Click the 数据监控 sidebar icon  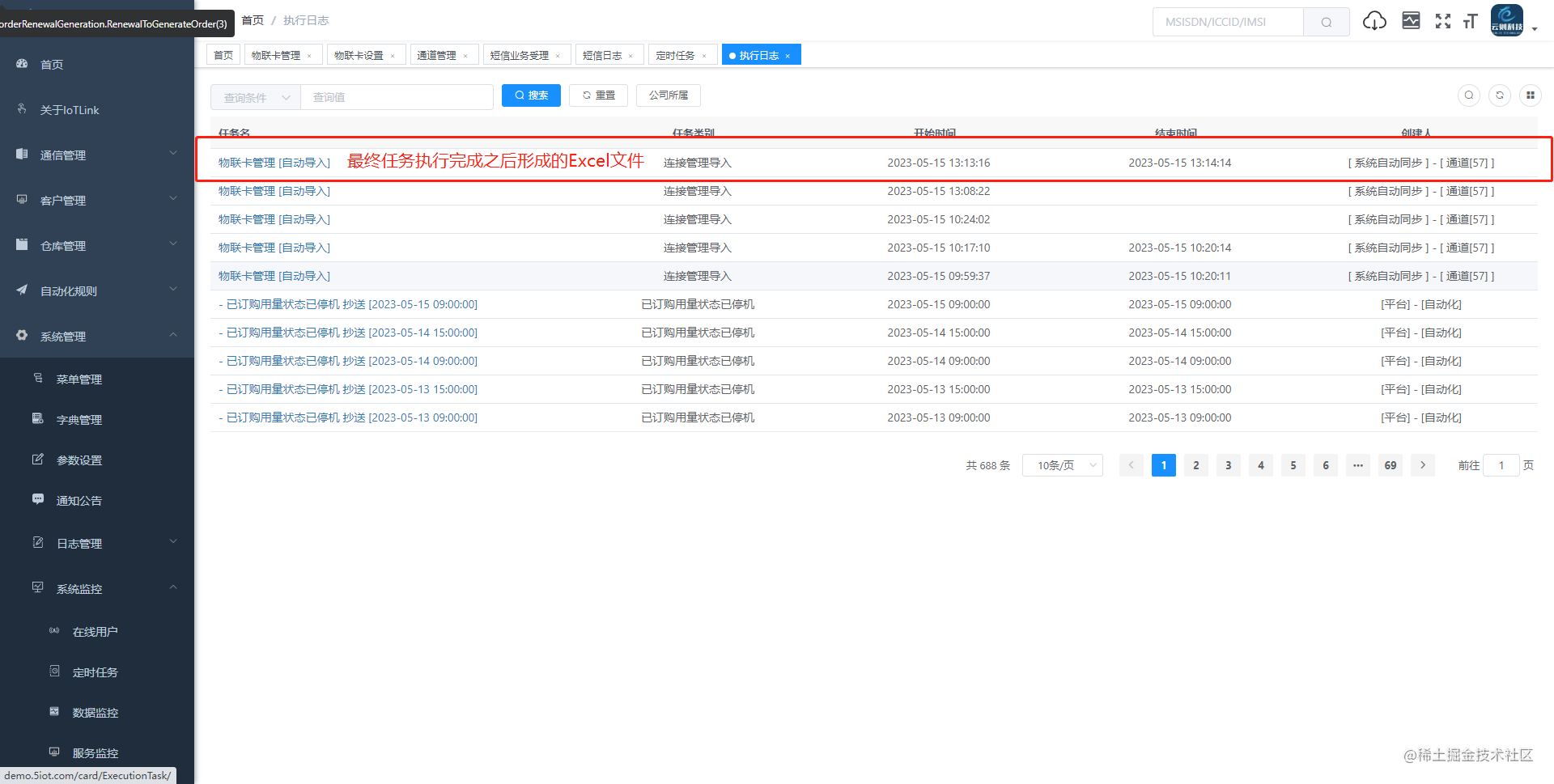(x=54, y=712)
